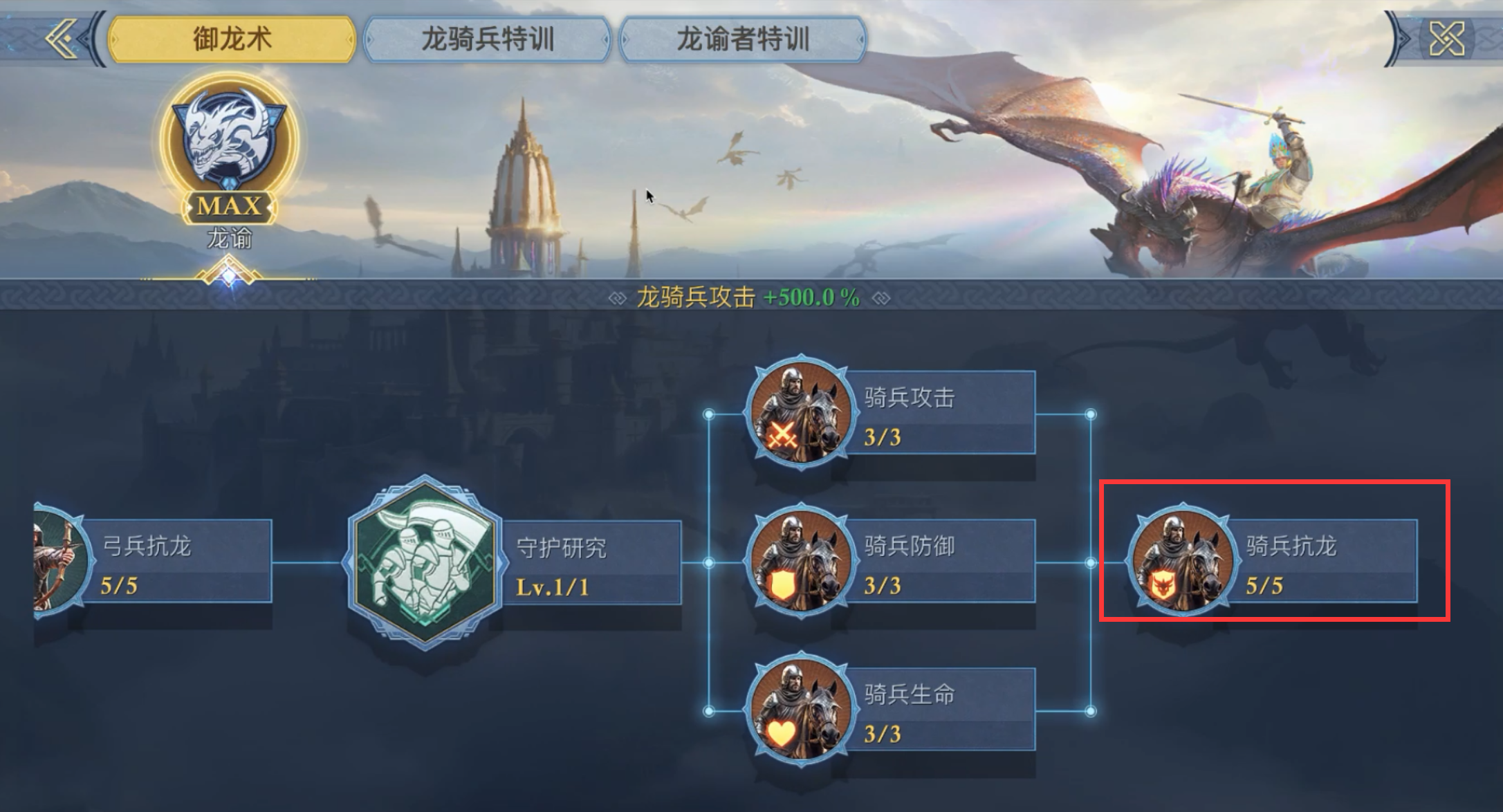Open the 骑兵生命 heart cavalry icon

click(800, 710)
